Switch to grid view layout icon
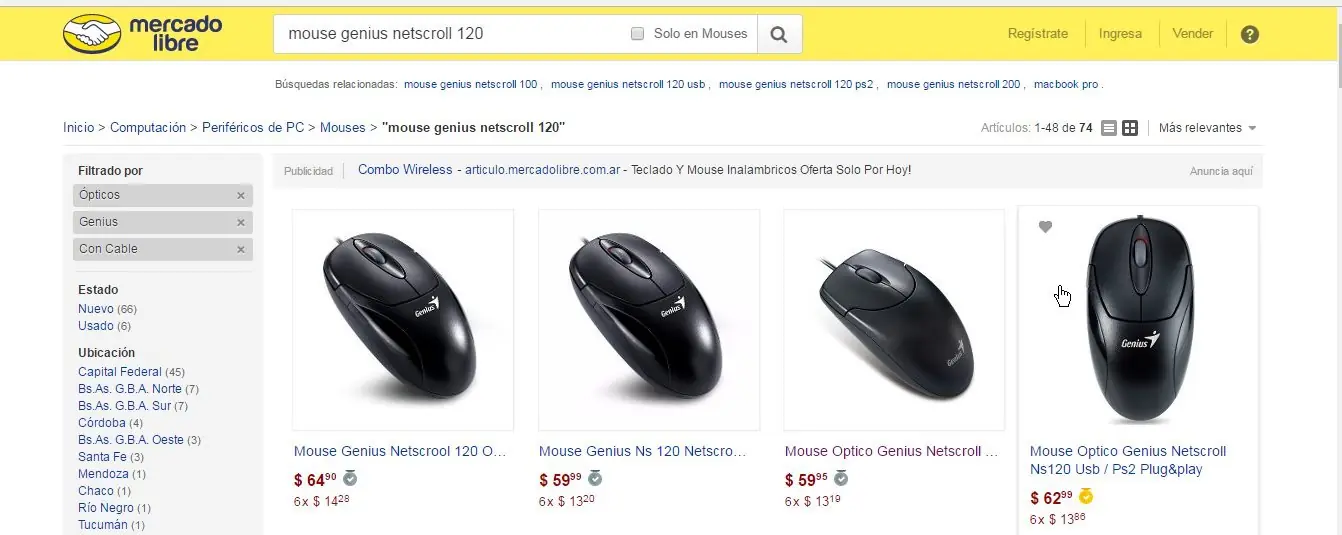Screen dimensions: 1342x535 [1130, 128]
